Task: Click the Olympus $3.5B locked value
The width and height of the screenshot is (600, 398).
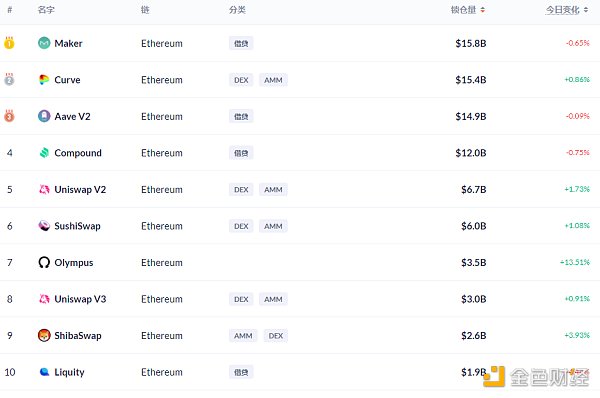Action: (473, 263)
